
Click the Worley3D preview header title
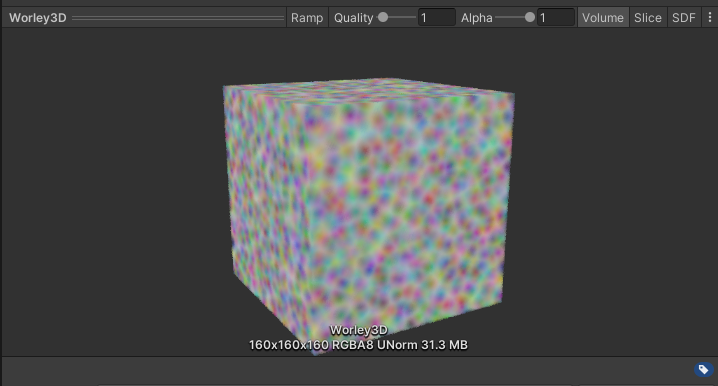(38, 17)
